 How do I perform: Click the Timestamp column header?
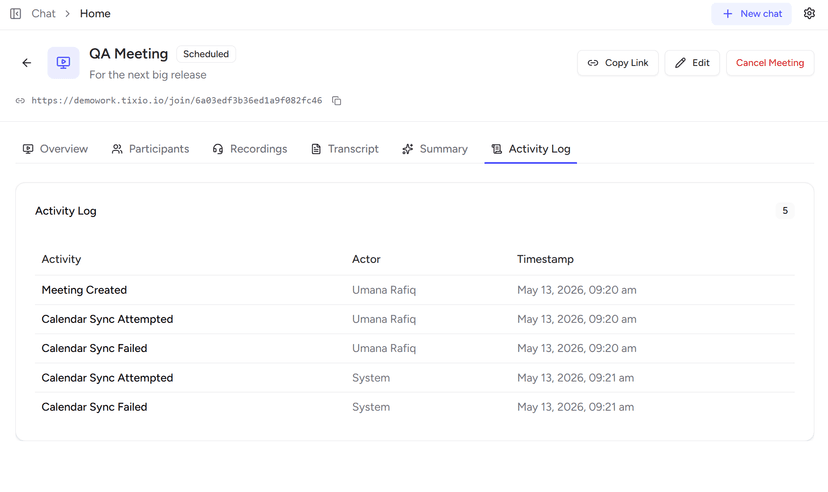[x=545, y=259]
